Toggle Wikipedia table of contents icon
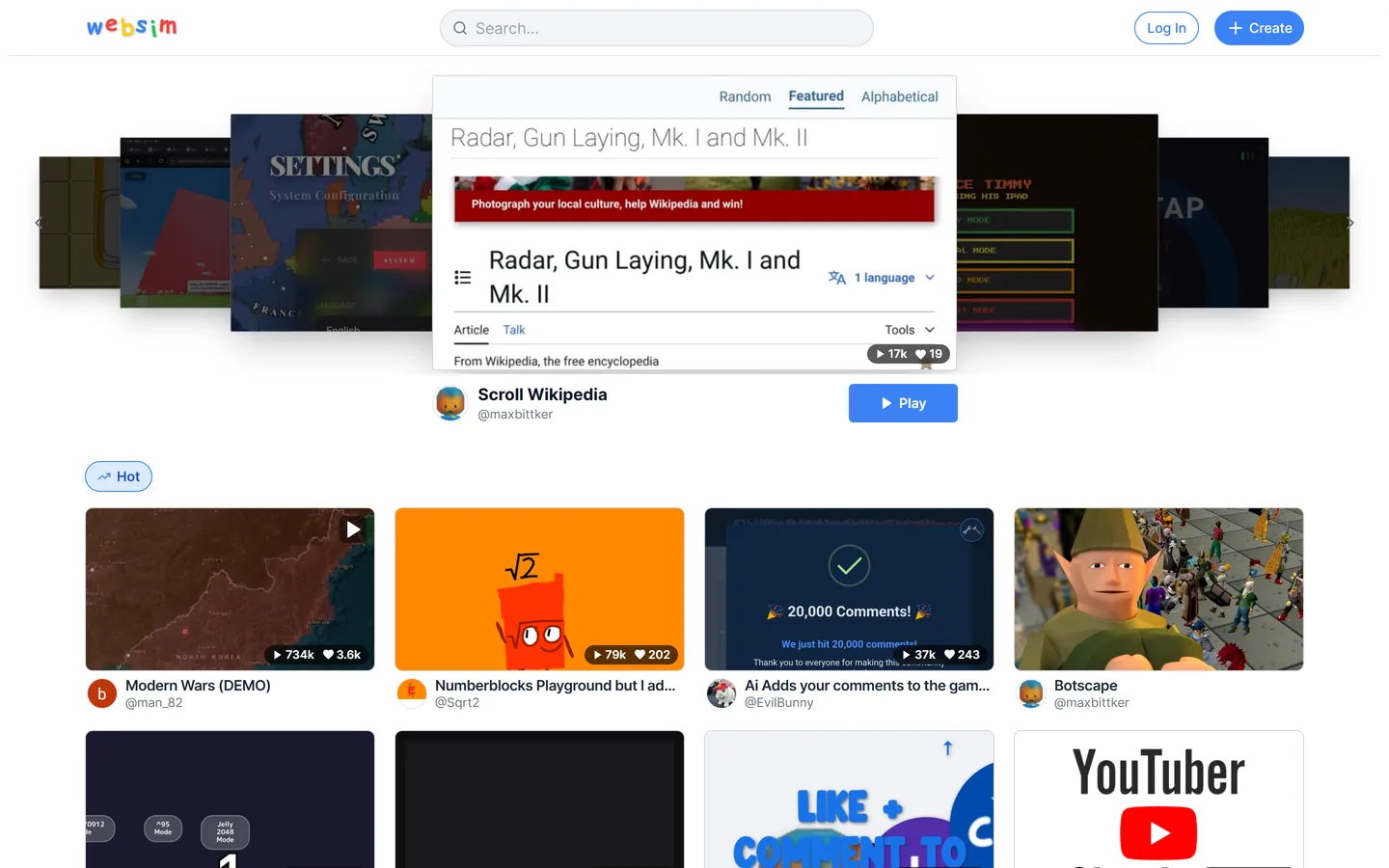 coord(463,278)
